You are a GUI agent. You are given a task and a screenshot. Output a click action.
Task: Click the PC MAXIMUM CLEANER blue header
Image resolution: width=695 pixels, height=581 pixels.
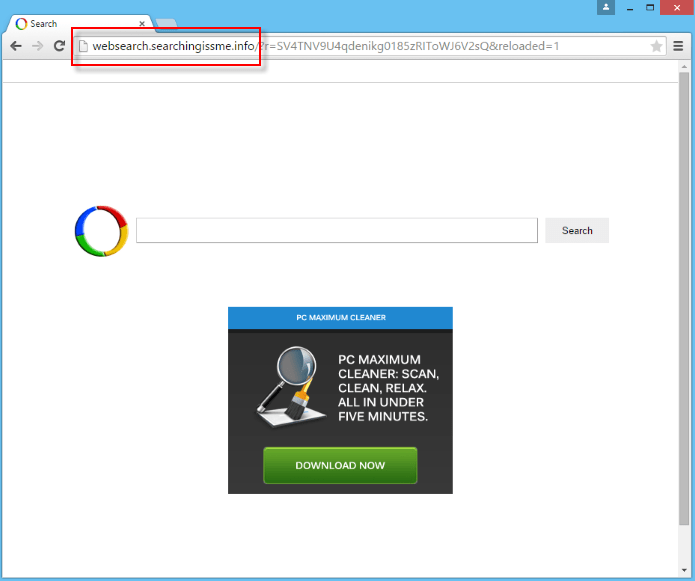(340, 318)
